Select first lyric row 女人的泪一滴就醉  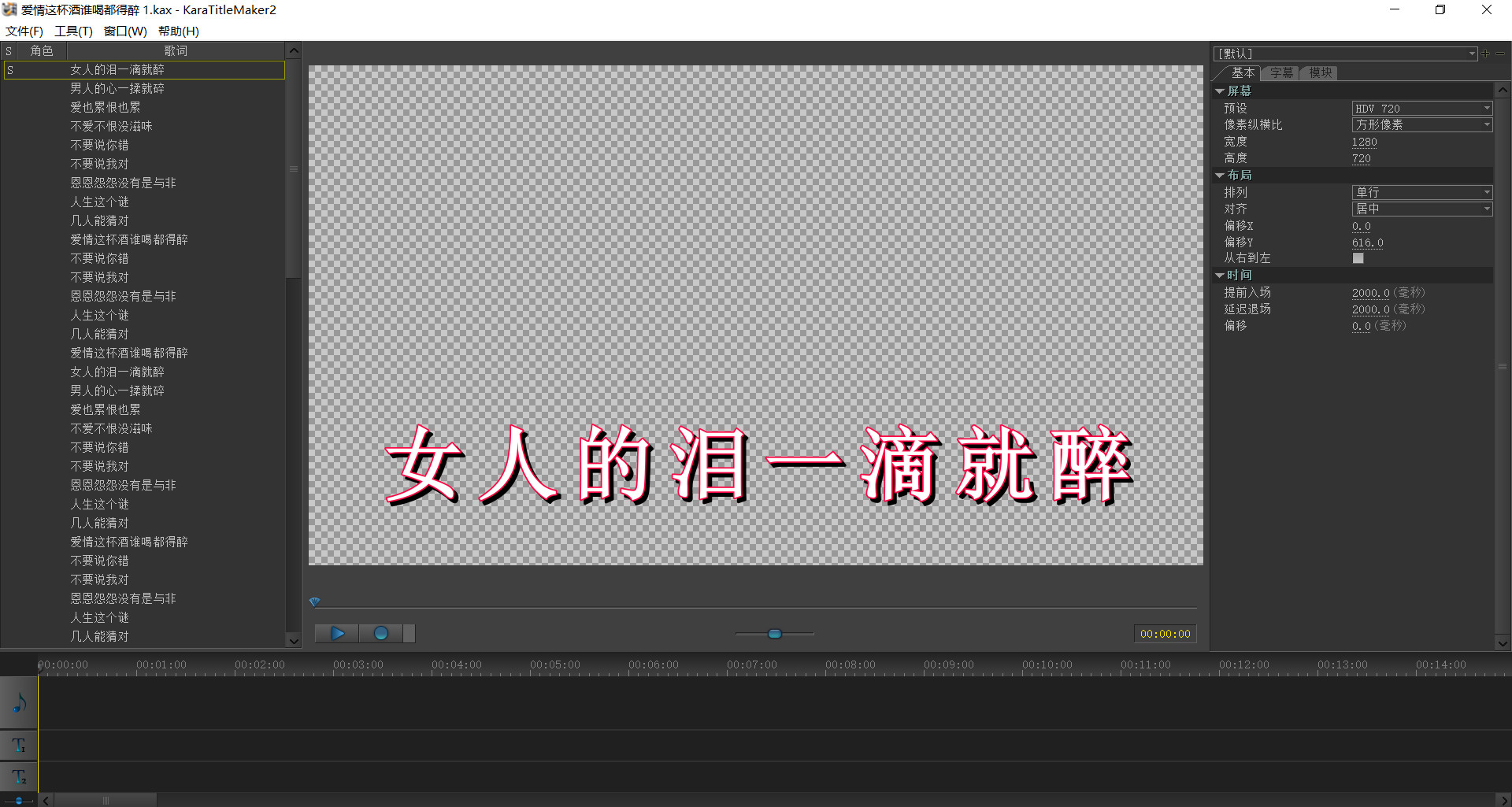click(x=143, y=70)
